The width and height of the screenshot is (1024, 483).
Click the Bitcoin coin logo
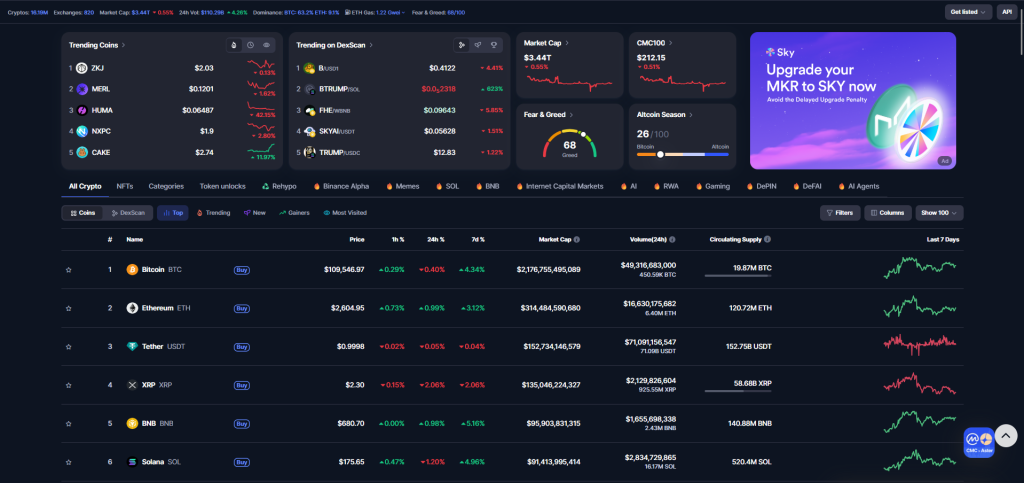coord(132,270)
